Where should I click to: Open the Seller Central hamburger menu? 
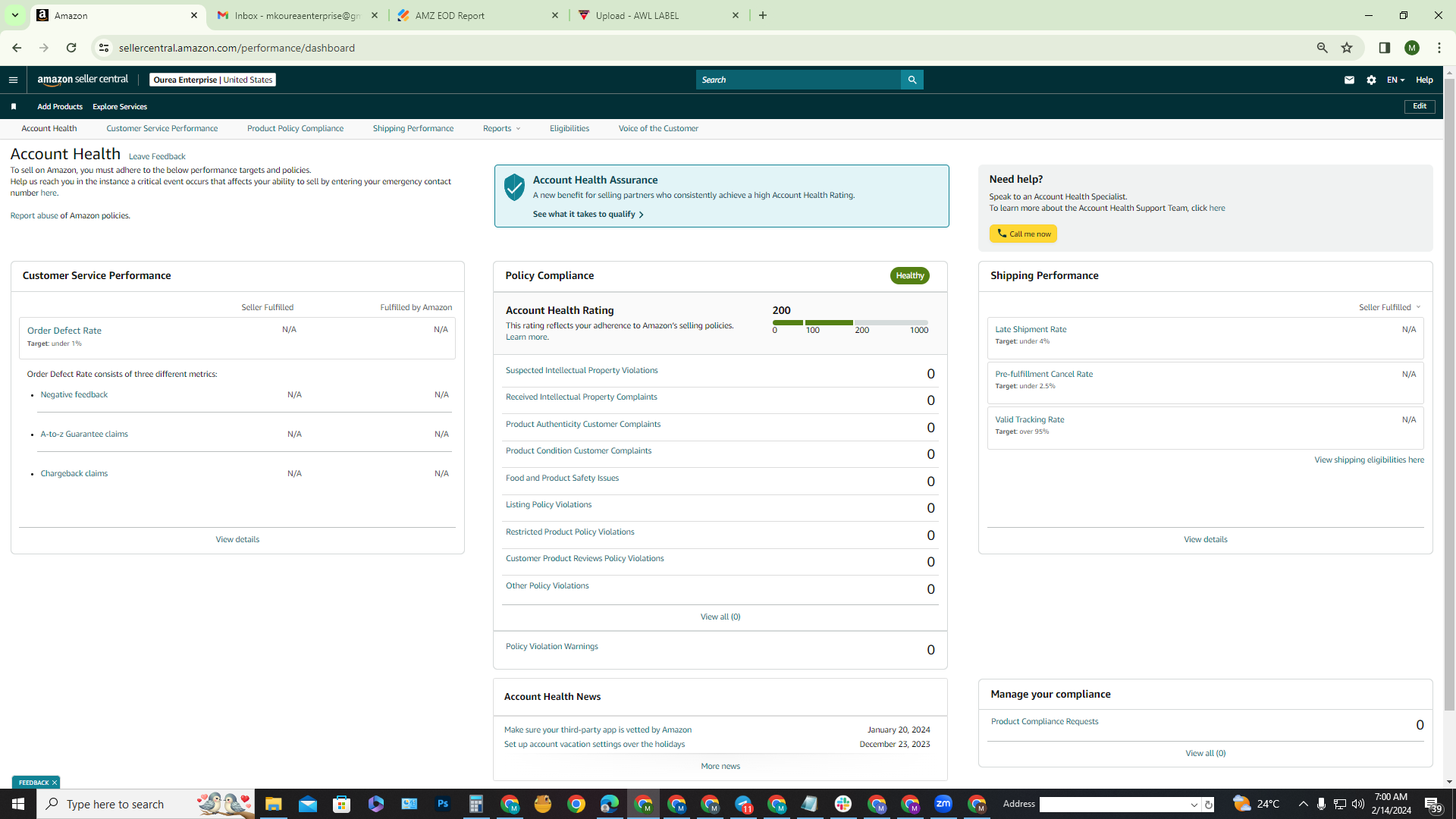13,80
